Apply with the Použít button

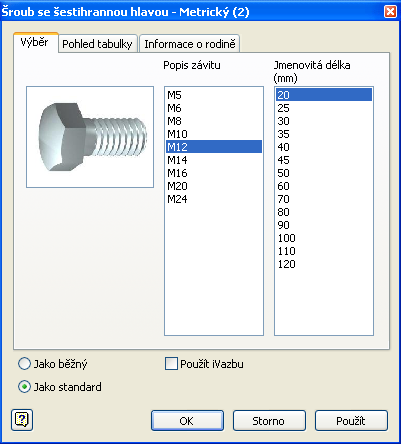[x=351, y=421]
